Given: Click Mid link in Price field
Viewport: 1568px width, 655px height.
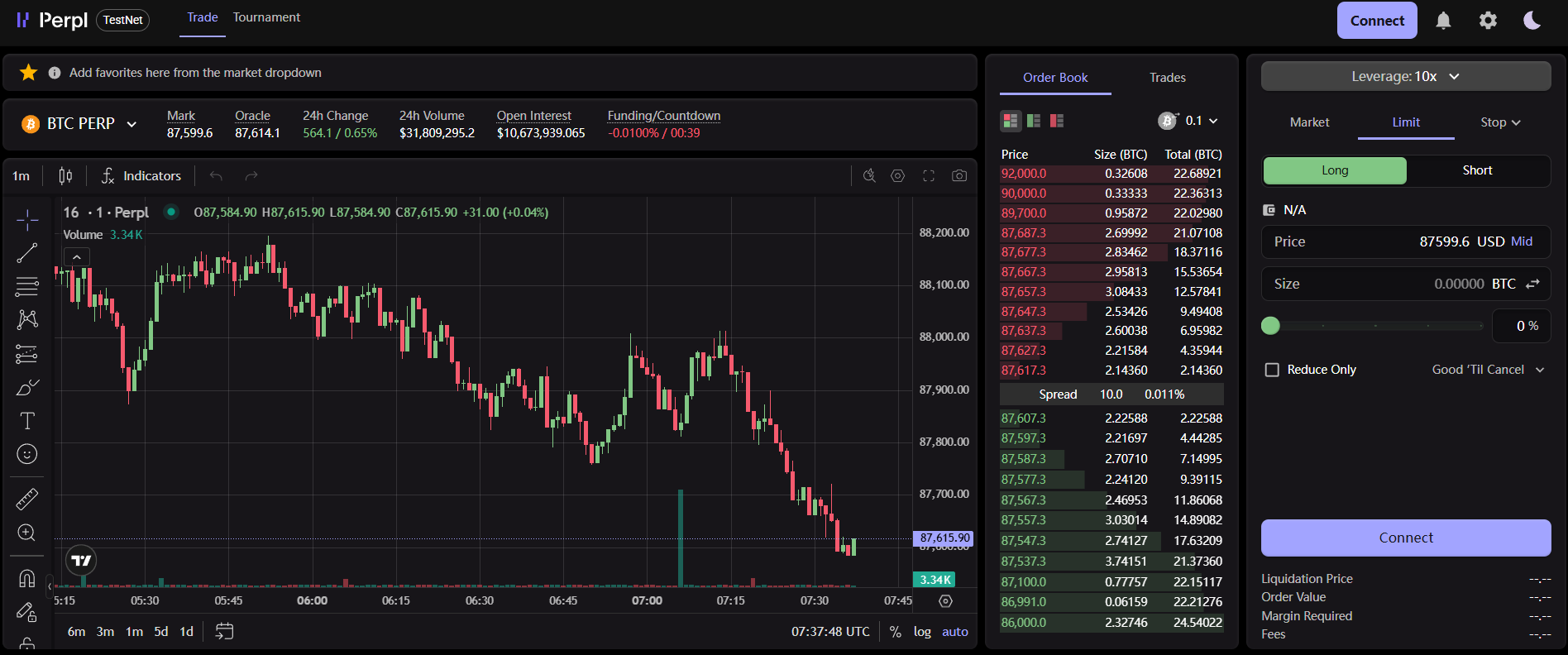Looking at the screenshot, I should coord(1522,241).
